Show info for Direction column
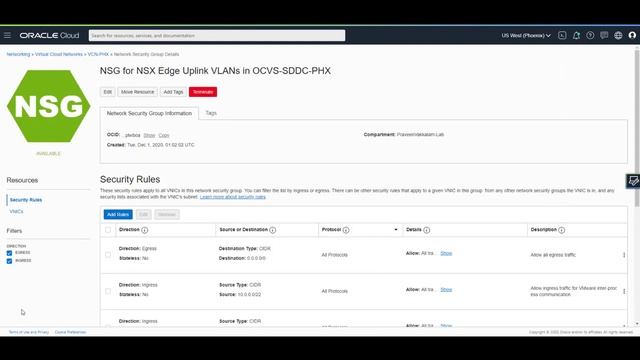This screenshot has height=360, width=640. click(x=144, y=230)
